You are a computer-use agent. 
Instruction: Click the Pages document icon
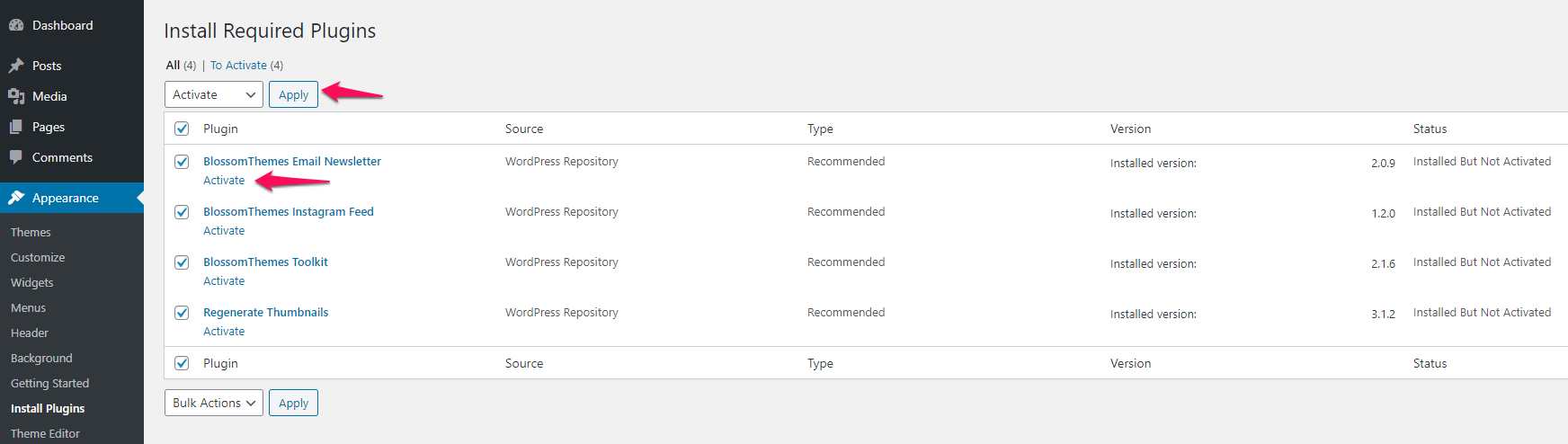[x=16, y=127]
